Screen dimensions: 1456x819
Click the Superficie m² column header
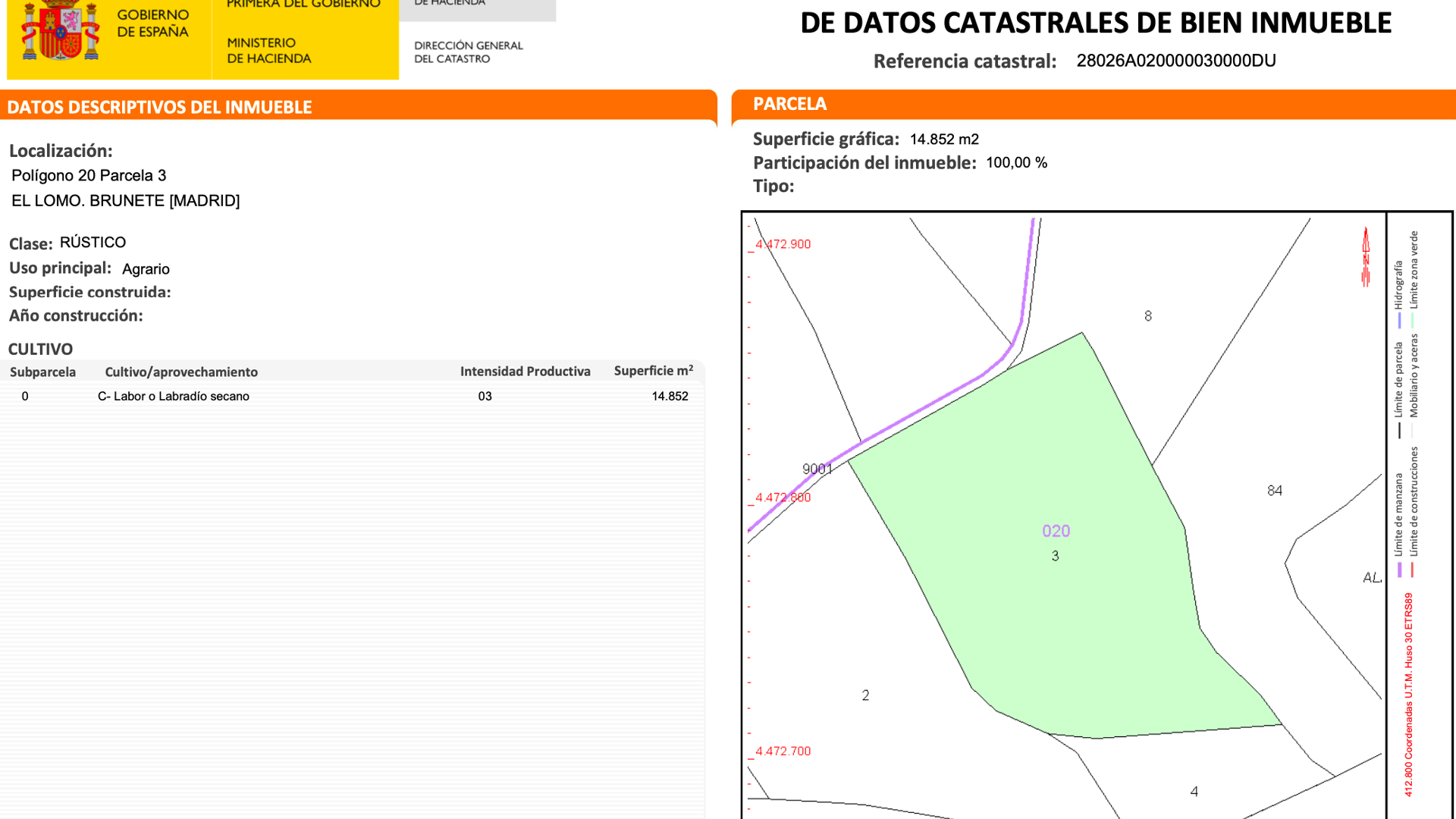tap(653, 371)
